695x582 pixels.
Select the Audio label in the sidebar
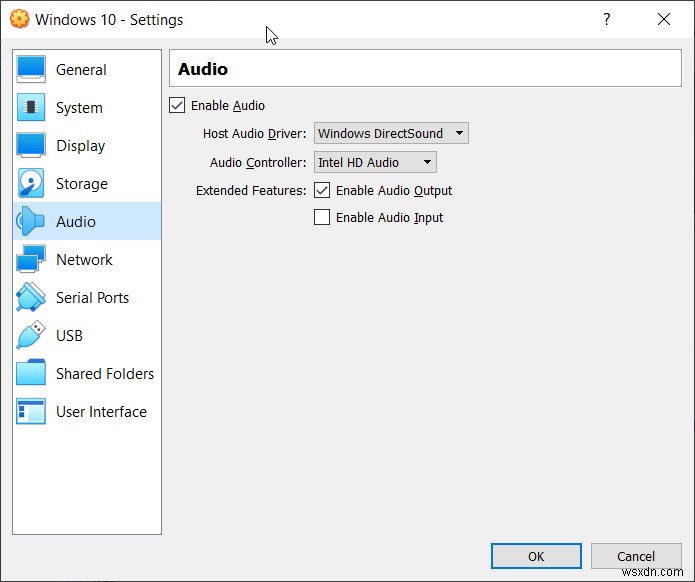(76, 222)
